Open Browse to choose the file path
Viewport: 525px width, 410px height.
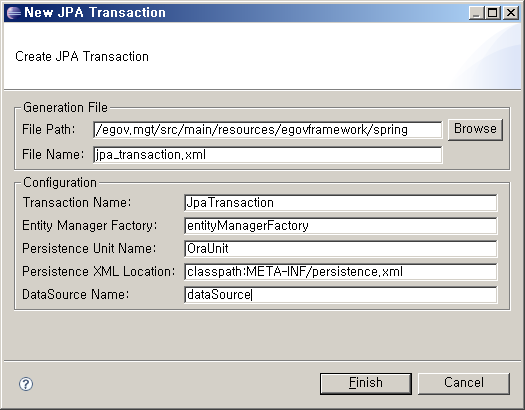(x=475, y=129)
